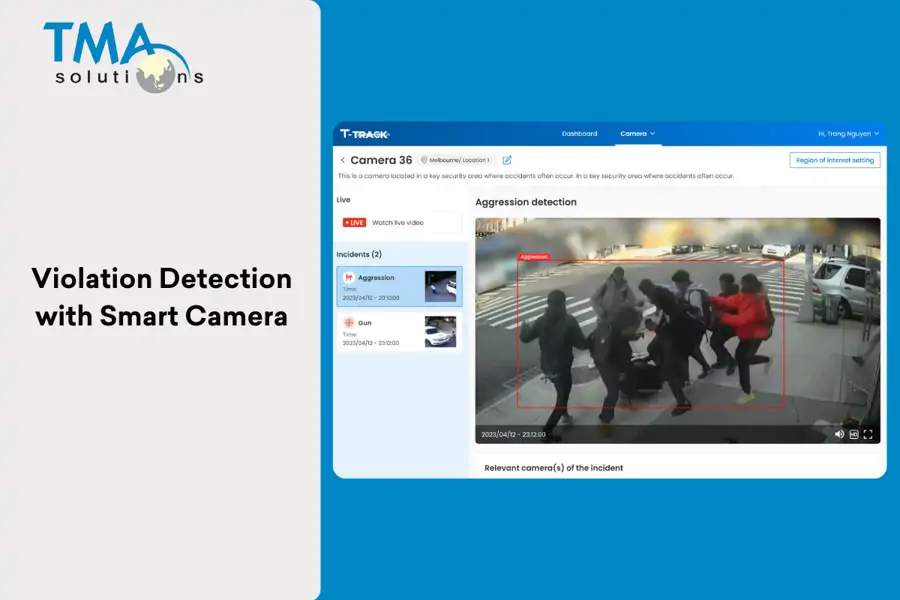This screenshot has height=600, width=900.
Task: Toggle HD quality on the video
Action: [854, 435]
